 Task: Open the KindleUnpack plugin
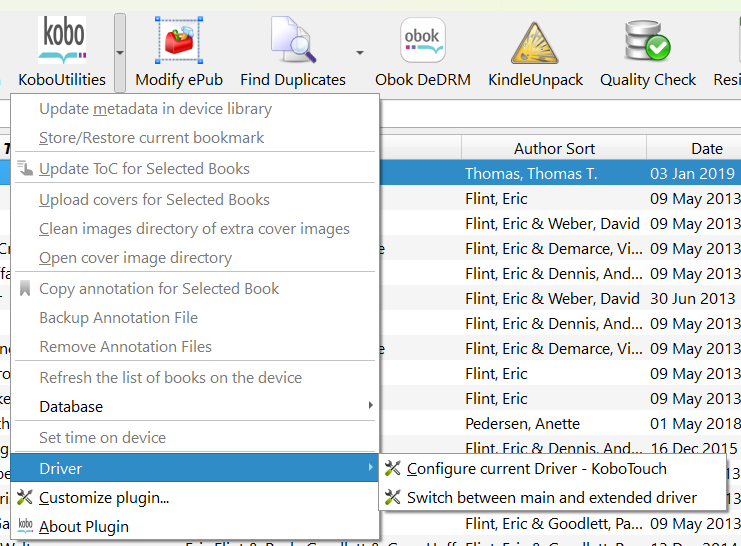point(535,42)
